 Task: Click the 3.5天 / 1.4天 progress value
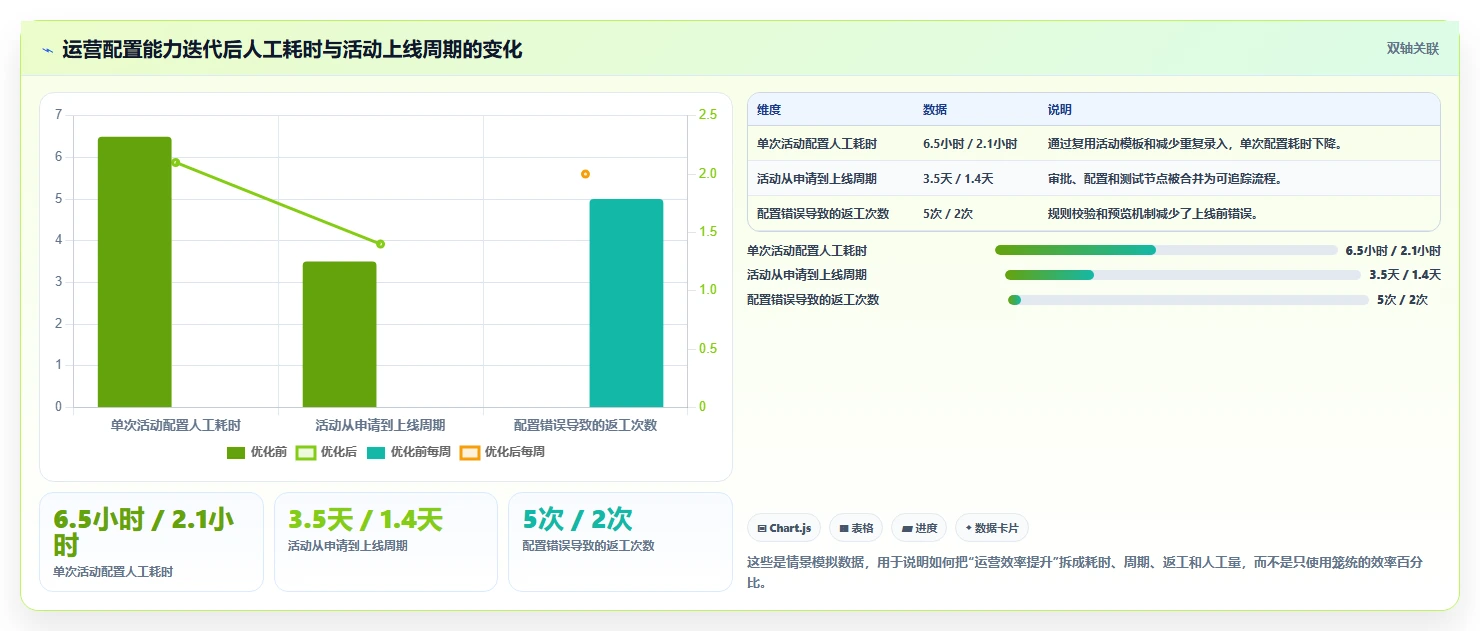[1405, 275]
